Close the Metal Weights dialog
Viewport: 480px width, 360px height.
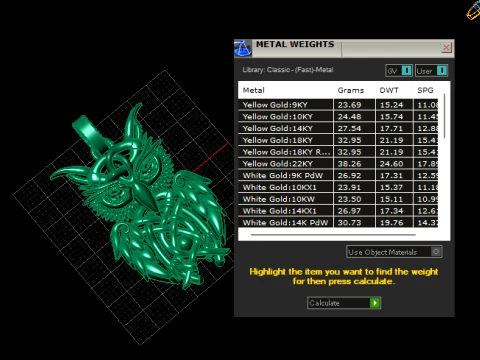pos(446,48)
